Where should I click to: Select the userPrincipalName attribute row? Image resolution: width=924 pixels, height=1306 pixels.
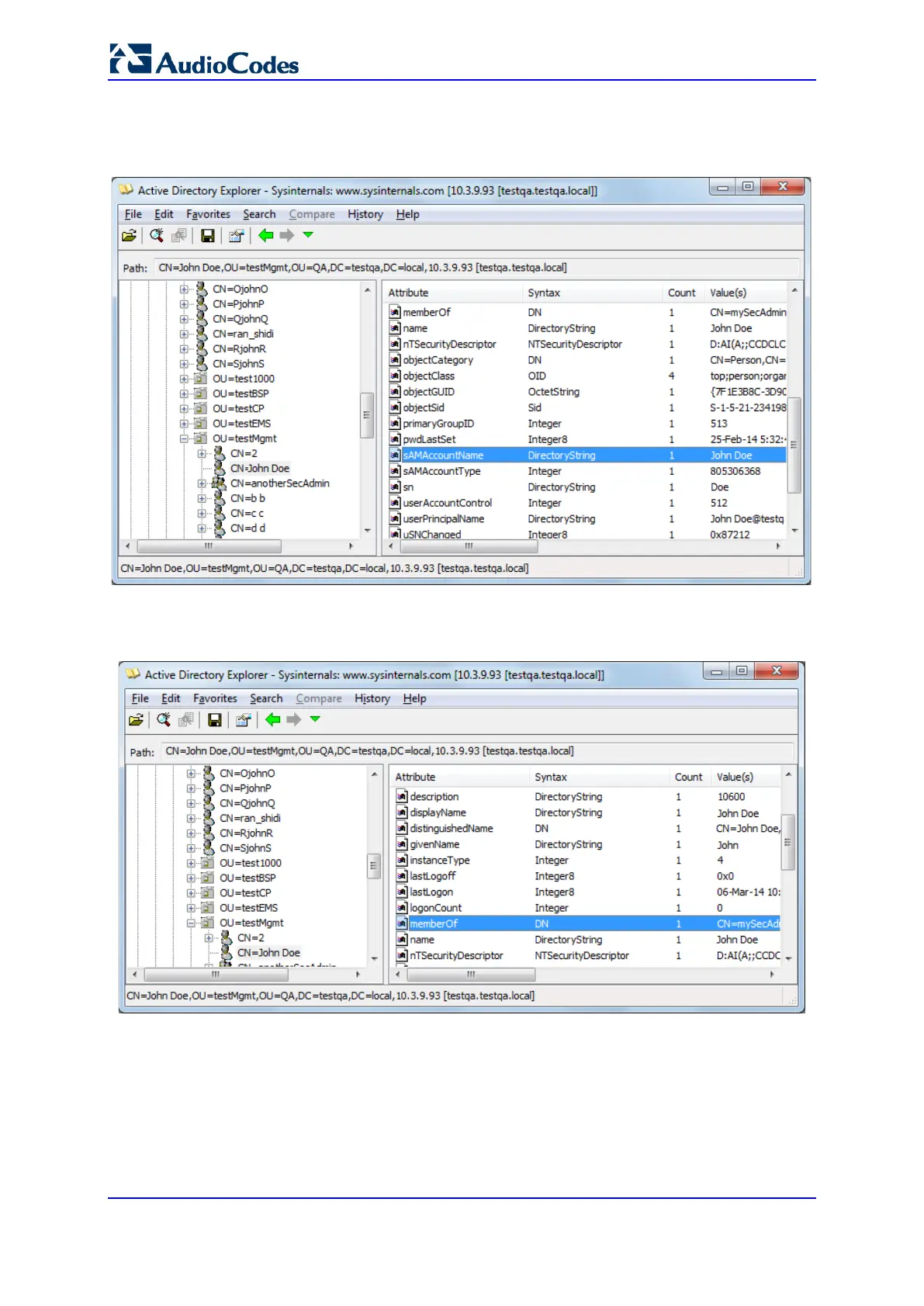(443, 519)
